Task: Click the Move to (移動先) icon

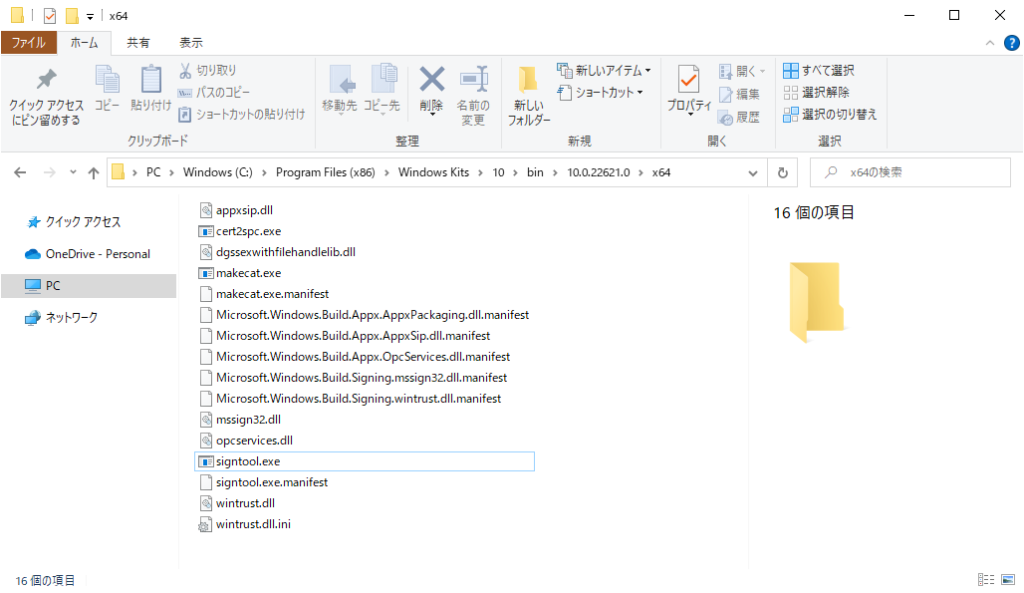Action: (340, 80)
